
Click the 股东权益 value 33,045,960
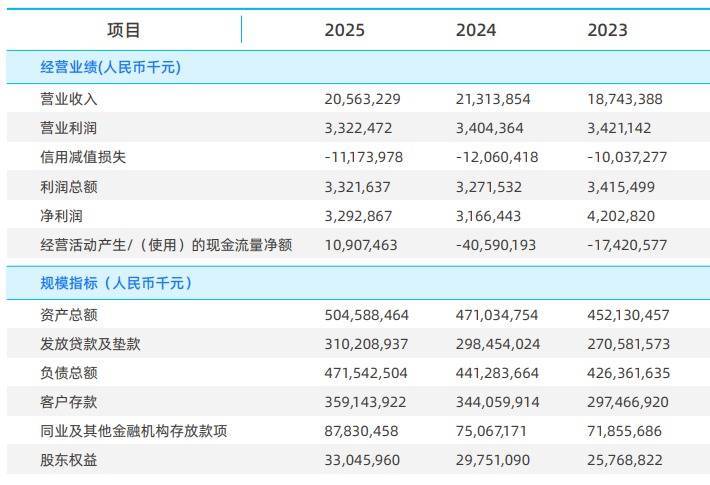coord(363,460)
